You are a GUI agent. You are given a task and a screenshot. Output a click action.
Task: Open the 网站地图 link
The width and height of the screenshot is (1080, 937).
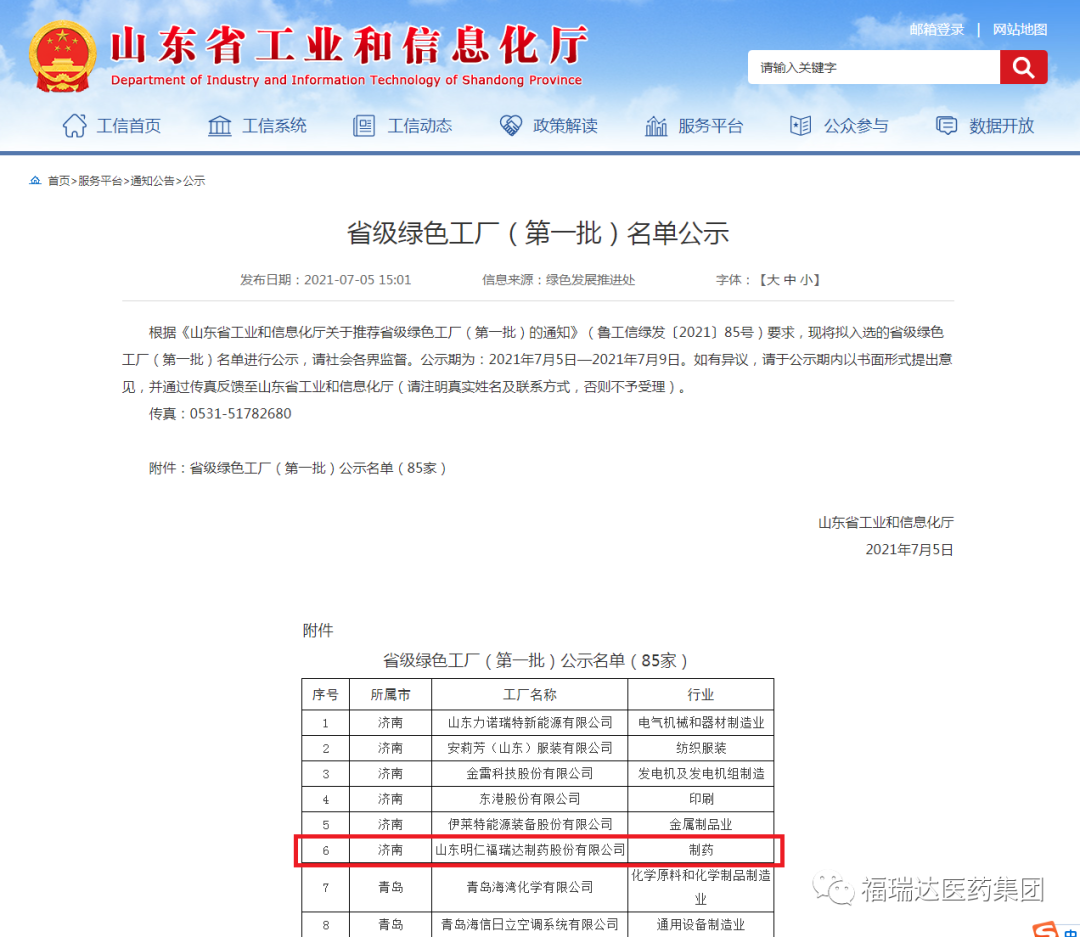[x=1020, y=30]
